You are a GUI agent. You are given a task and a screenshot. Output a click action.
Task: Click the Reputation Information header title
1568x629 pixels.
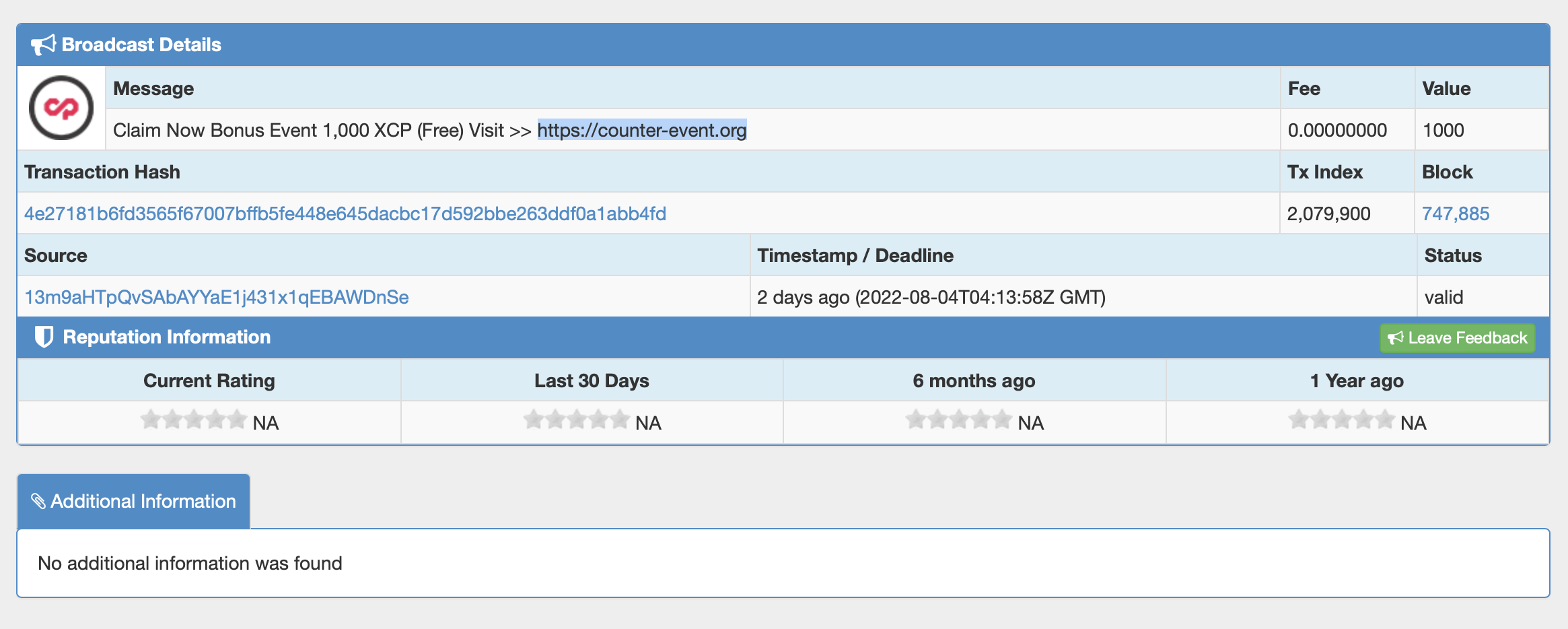coord(167,337)
